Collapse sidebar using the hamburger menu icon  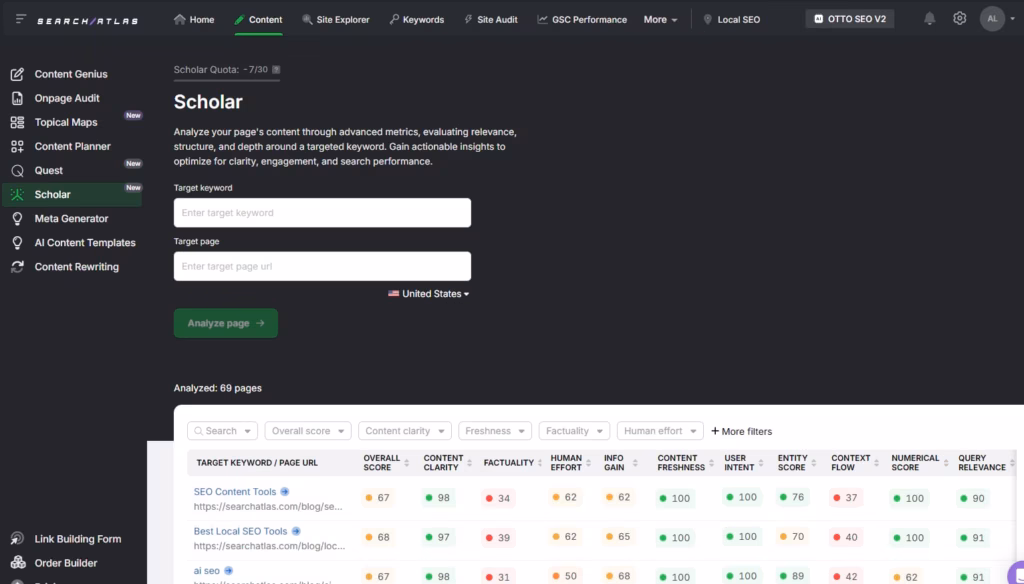tap(21, 19)
